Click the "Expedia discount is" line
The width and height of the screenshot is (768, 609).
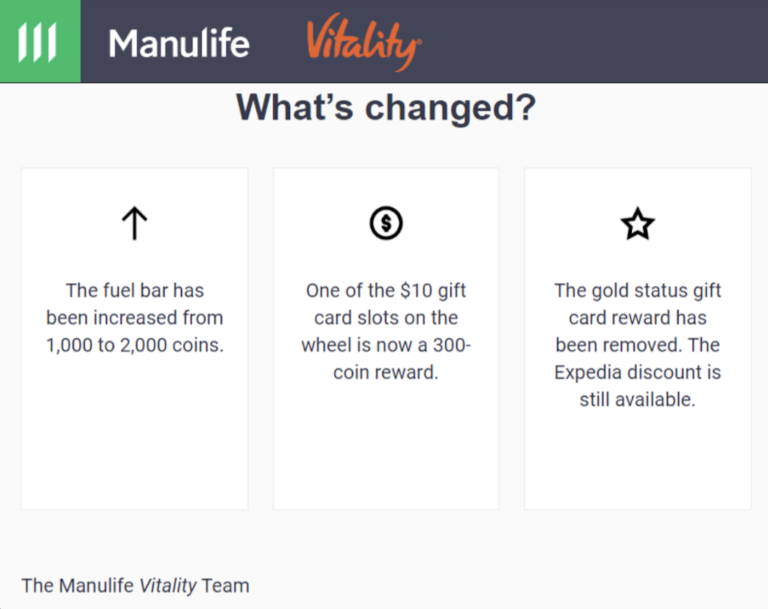pos(637,372)
